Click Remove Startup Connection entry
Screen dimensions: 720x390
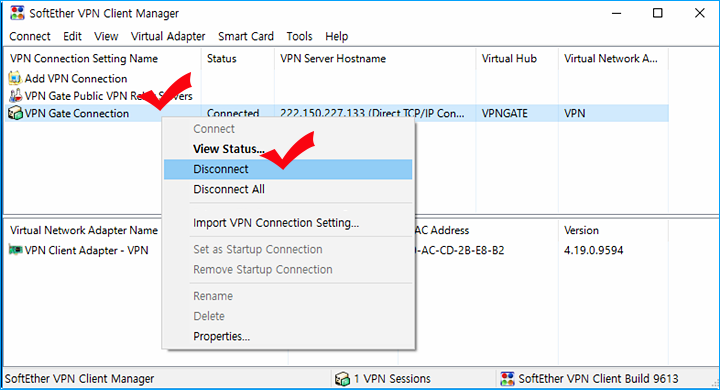[288, 270]
